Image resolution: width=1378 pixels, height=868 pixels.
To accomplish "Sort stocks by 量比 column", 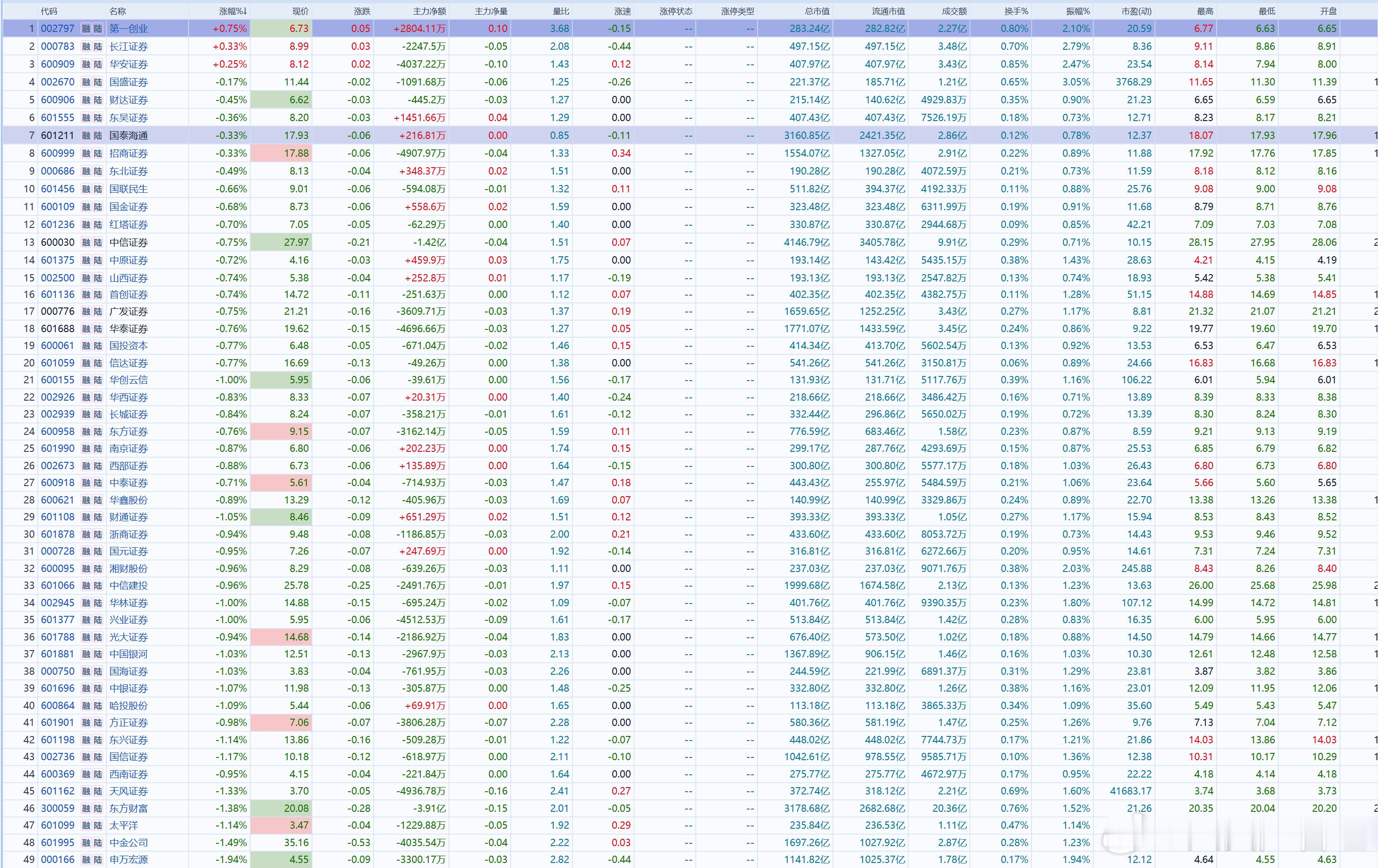I will point(561,11).
